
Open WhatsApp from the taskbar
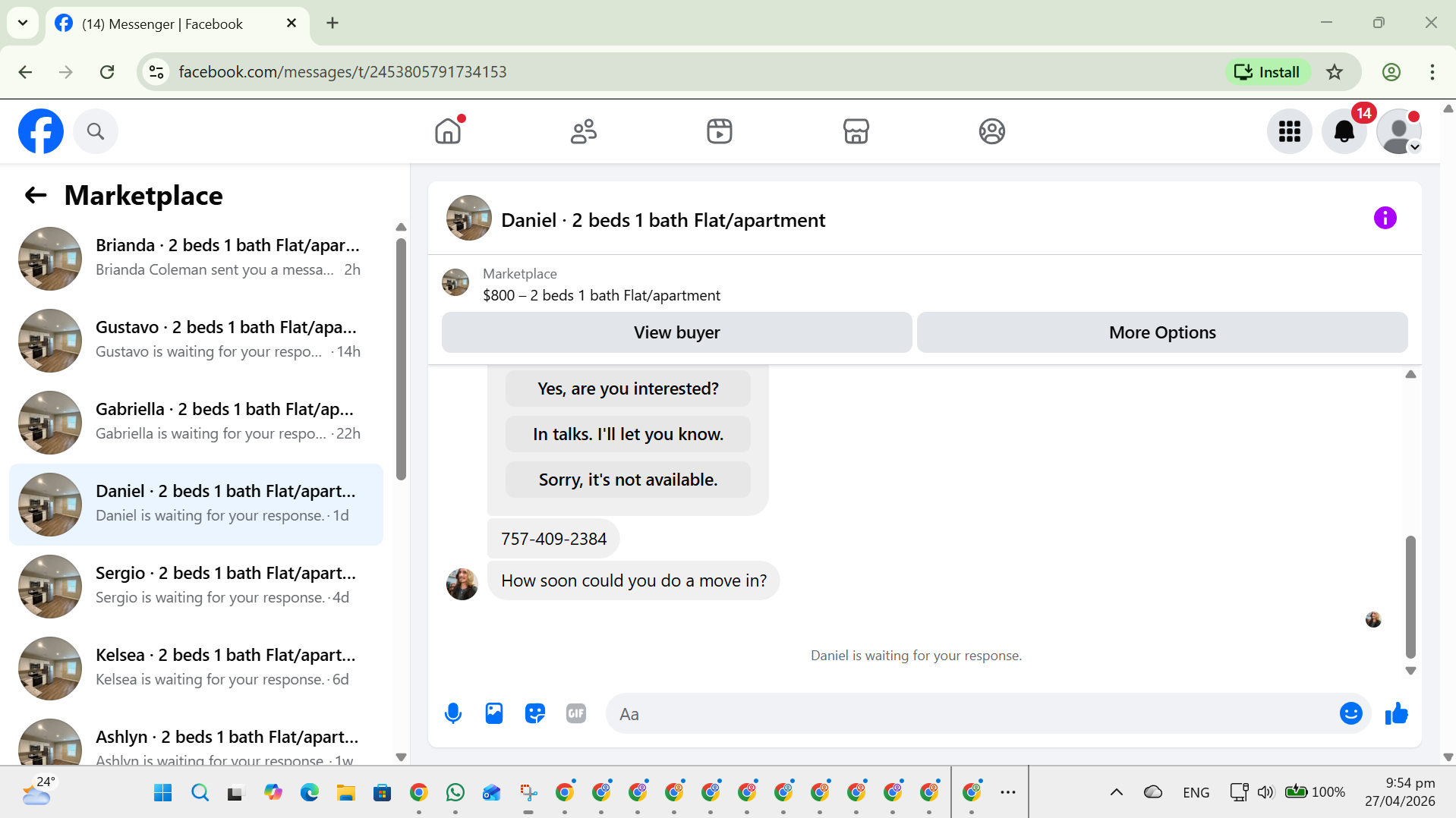[455, 793]
